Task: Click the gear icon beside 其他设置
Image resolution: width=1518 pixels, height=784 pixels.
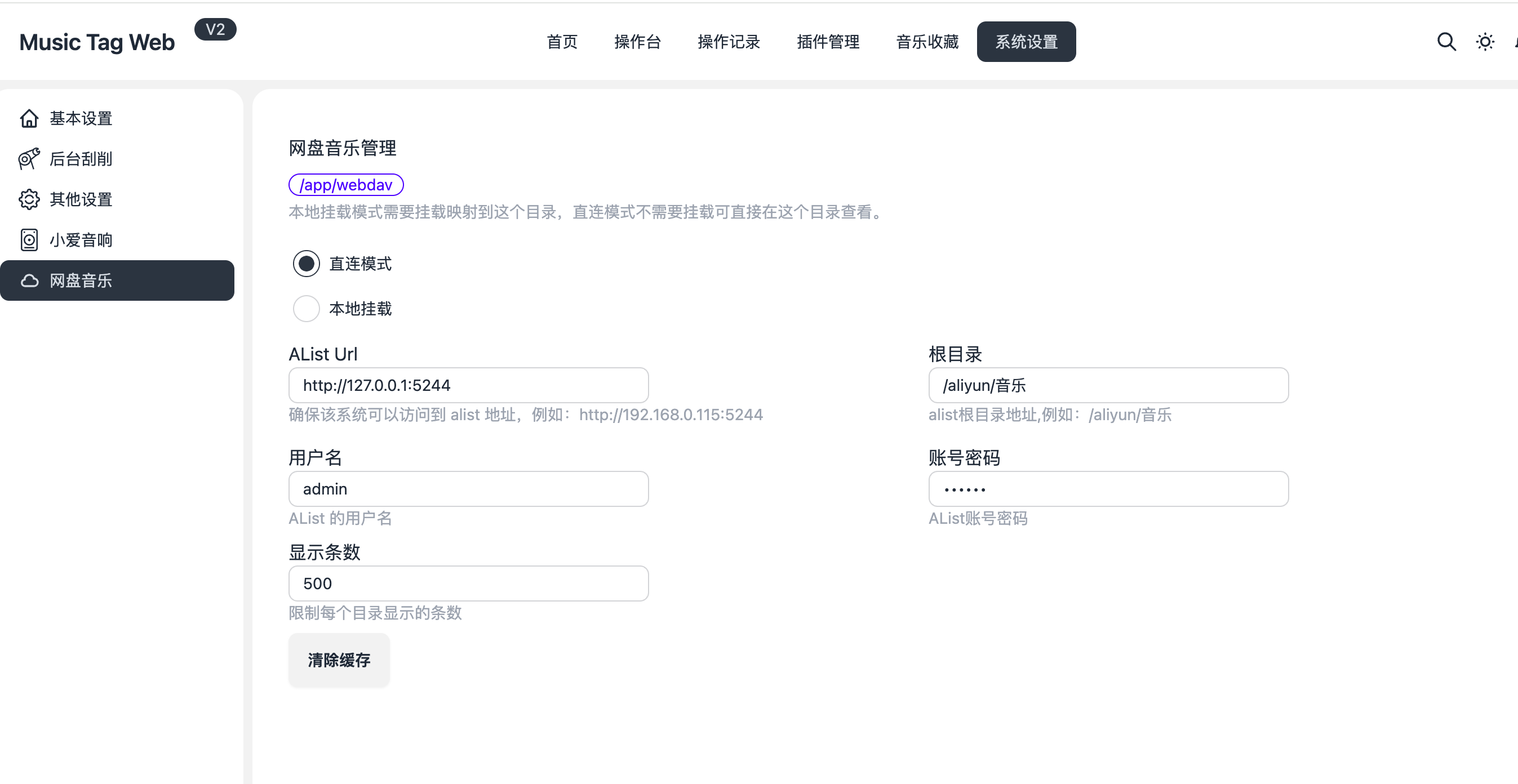Action: coord(29,200)
